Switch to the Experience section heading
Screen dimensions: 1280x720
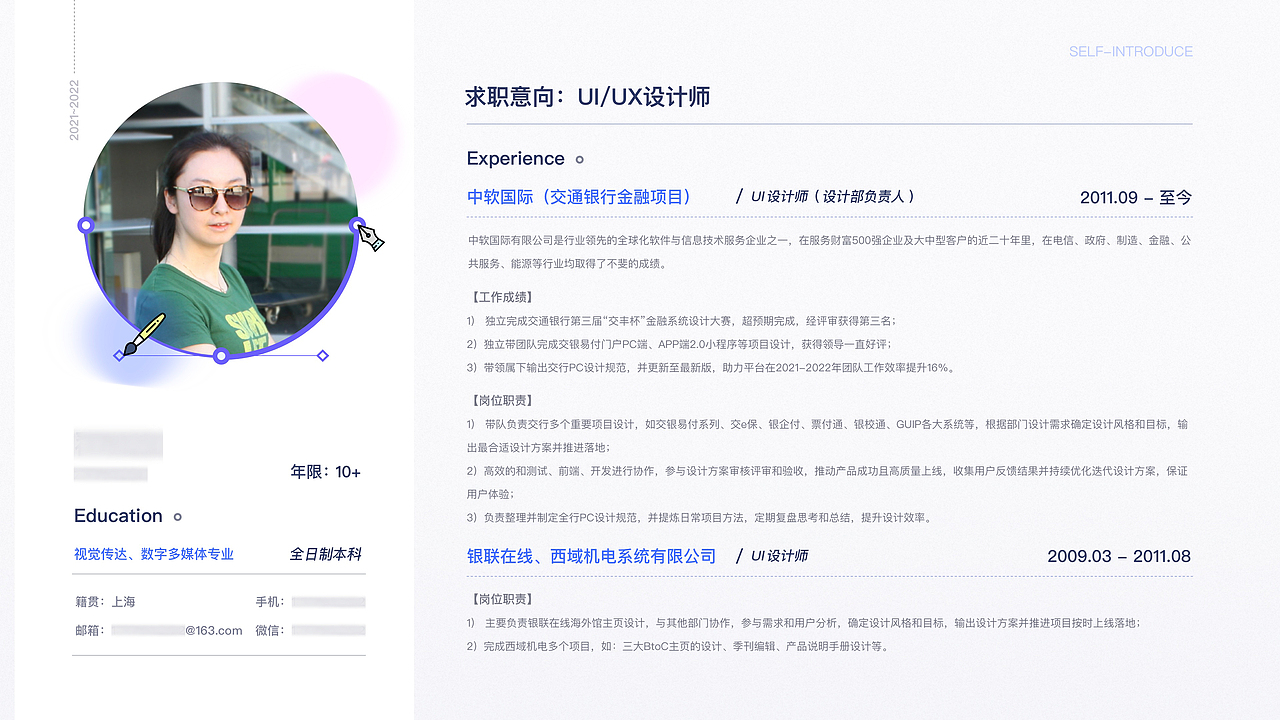pyautogui.click(x=515, y=158)
